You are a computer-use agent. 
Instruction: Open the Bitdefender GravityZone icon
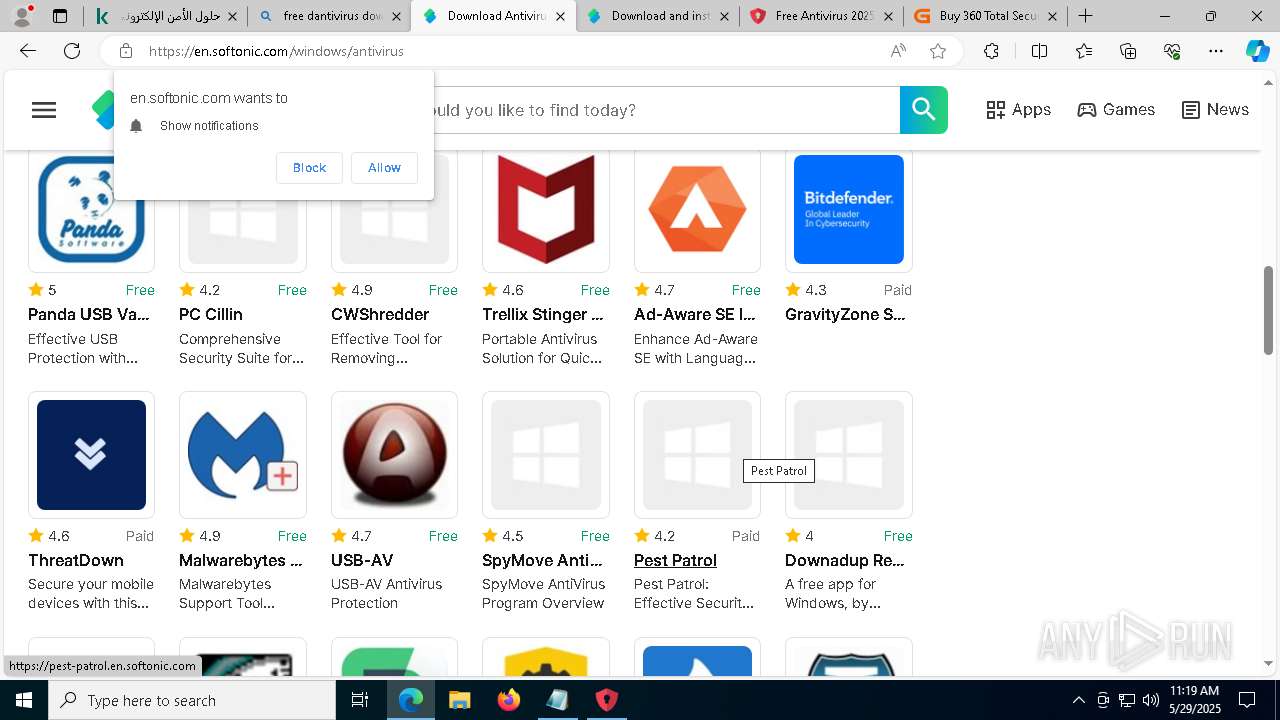click(x=849, y=210)
